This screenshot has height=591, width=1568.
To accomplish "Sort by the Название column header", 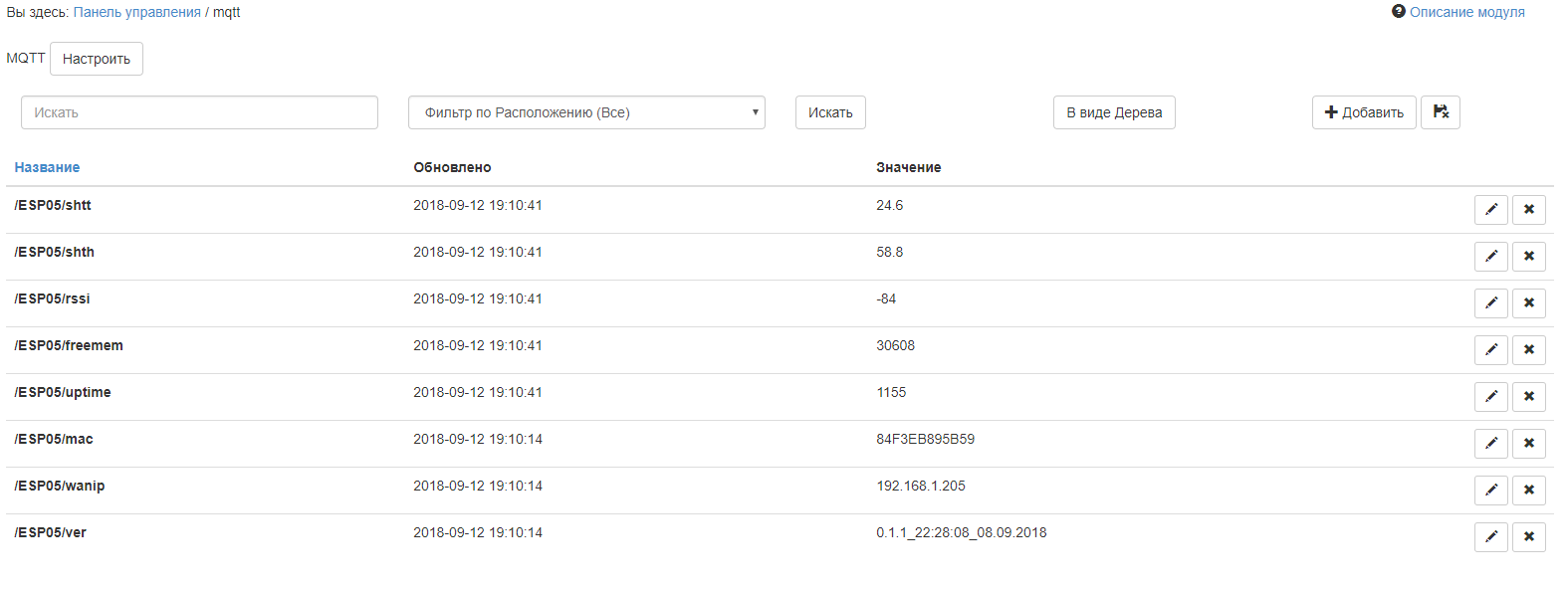I will pyautogui.click(x=47, y=167).
